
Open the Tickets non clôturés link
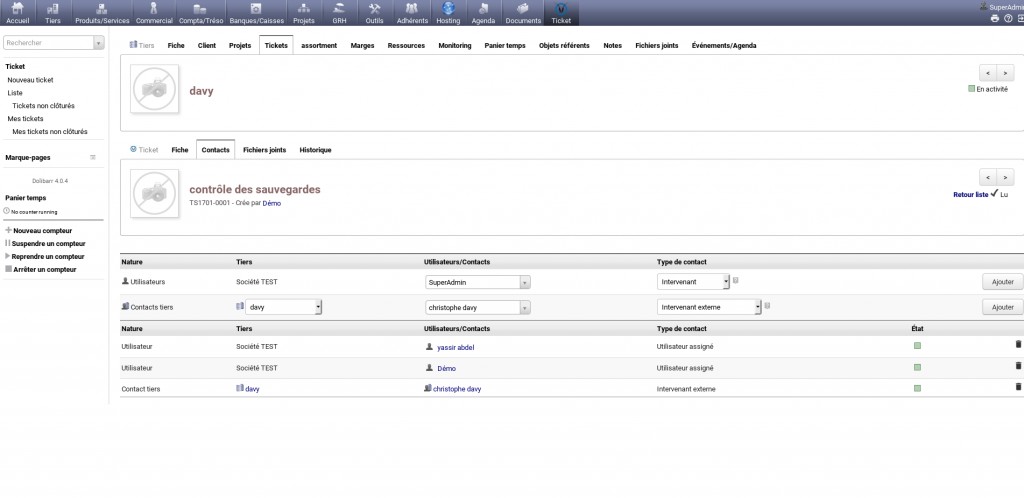tap(43, 105)
